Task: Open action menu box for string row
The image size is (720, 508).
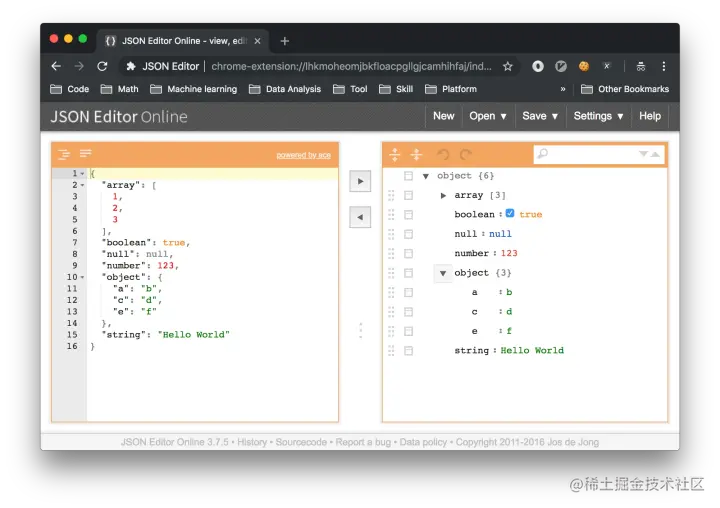Action: 408,351
